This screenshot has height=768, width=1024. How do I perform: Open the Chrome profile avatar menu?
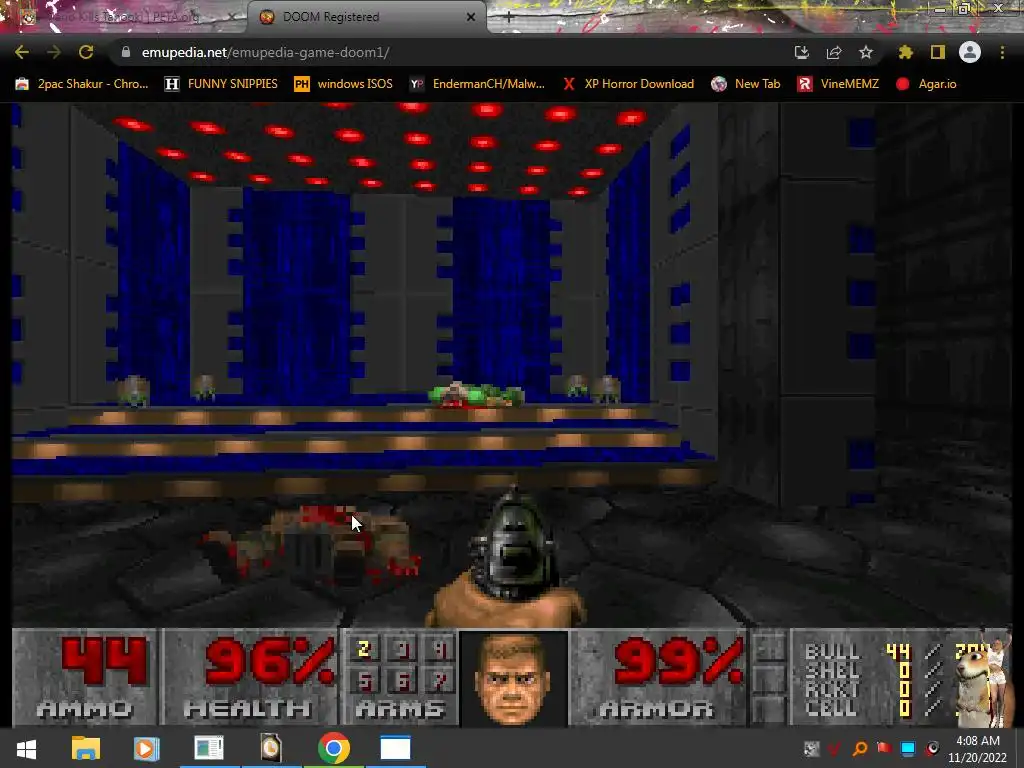coord(970,52)
